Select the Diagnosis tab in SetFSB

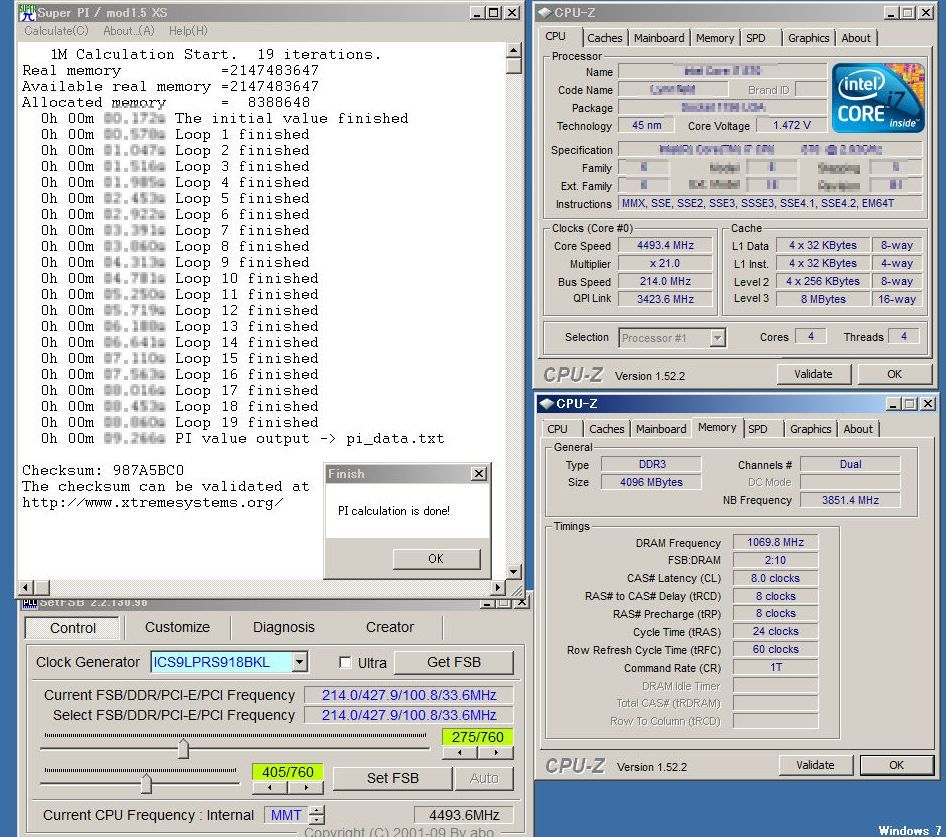284,628
